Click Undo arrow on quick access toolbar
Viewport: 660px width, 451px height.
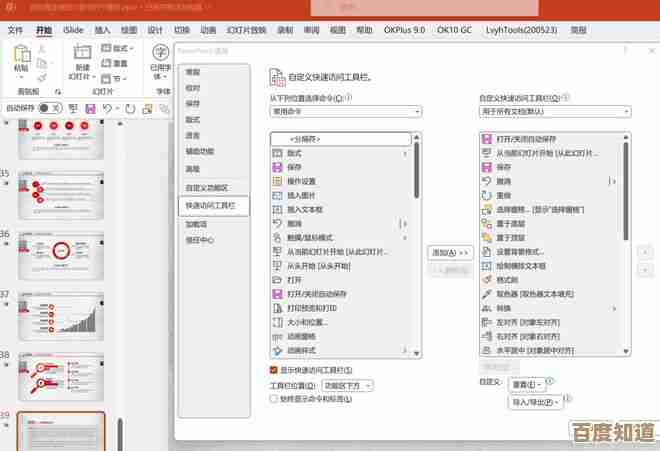107,109
